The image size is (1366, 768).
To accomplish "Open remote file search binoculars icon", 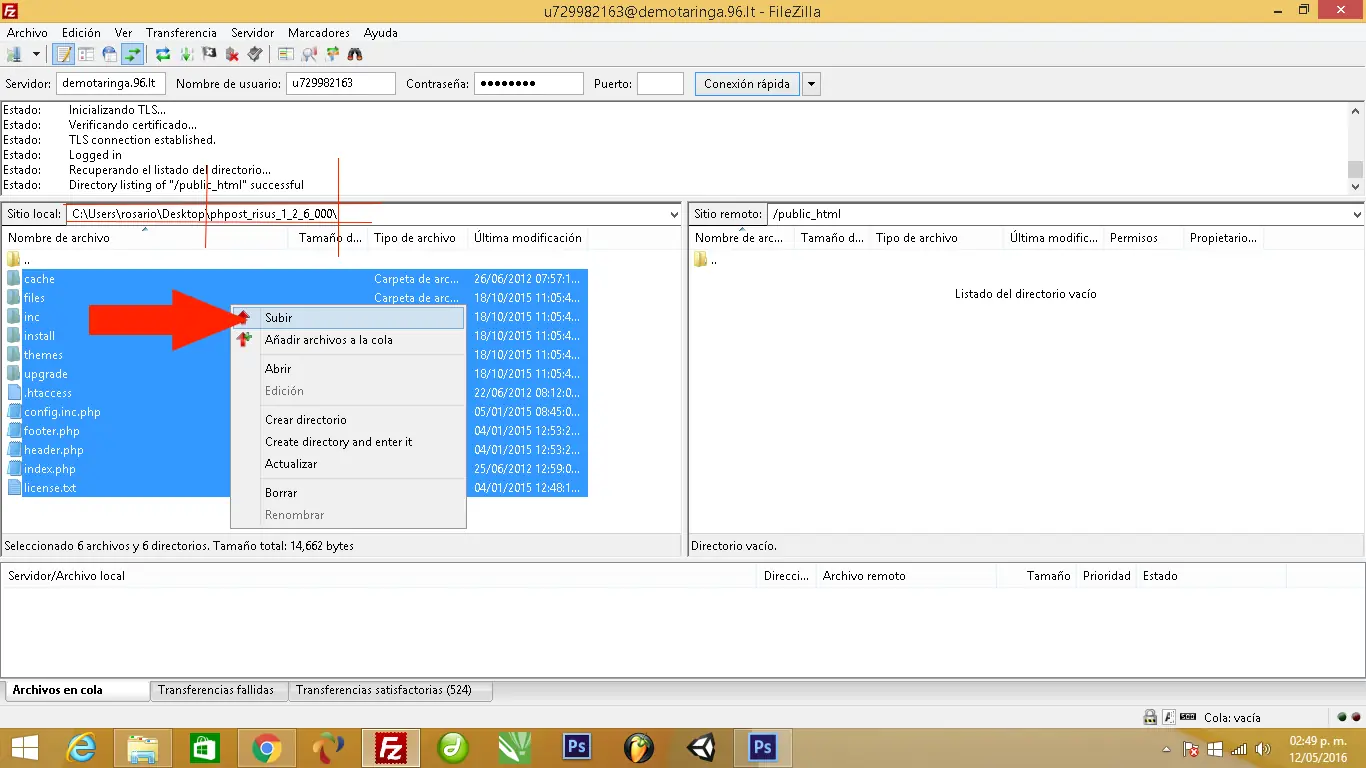I will (355, 54).
